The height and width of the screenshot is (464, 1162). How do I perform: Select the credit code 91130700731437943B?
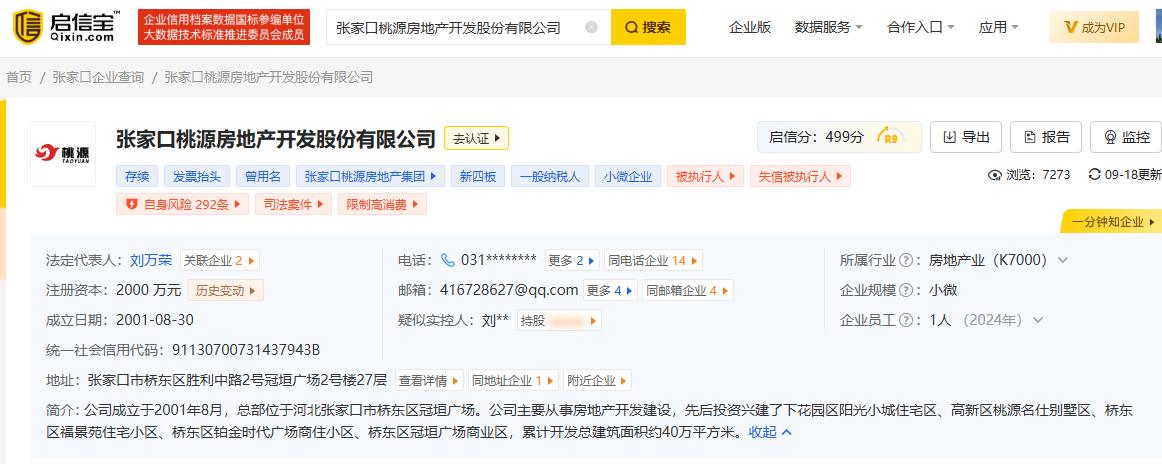coord(246,350)
